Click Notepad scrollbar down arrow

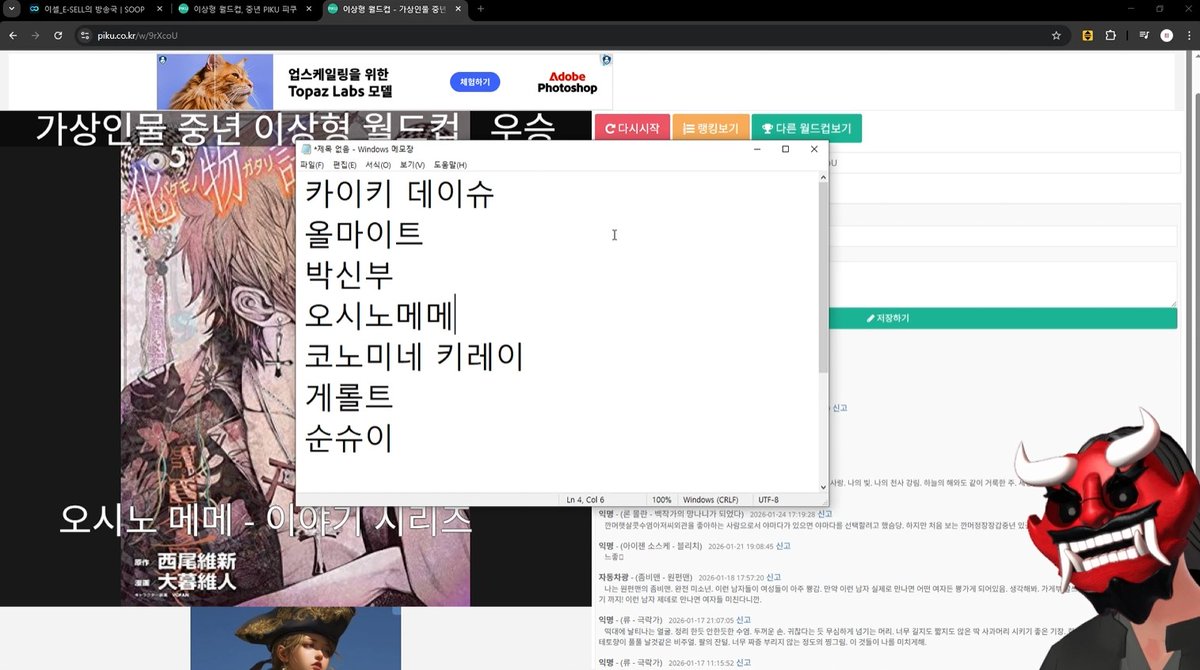823,487
